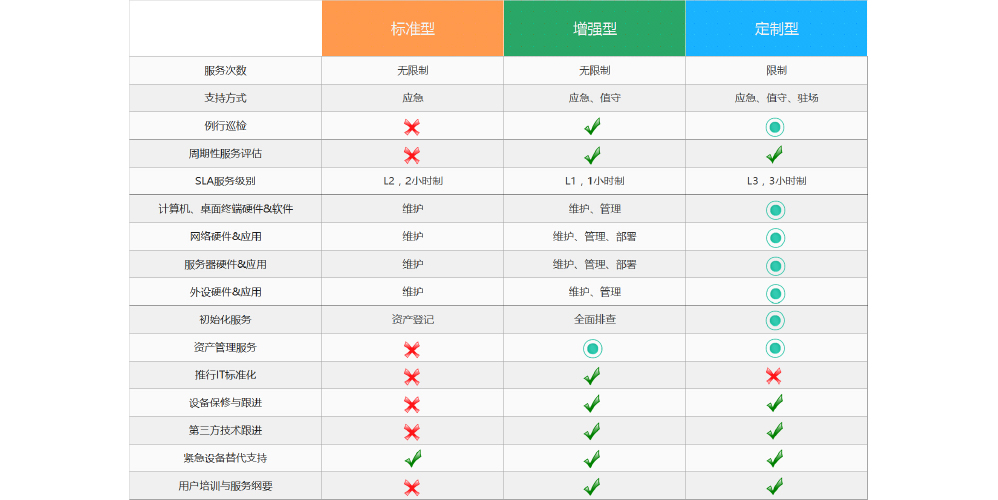Click 增强型 teal circle for 资产管理服务
Viewport: 998px width, 500px height.
tap(593, 349)
